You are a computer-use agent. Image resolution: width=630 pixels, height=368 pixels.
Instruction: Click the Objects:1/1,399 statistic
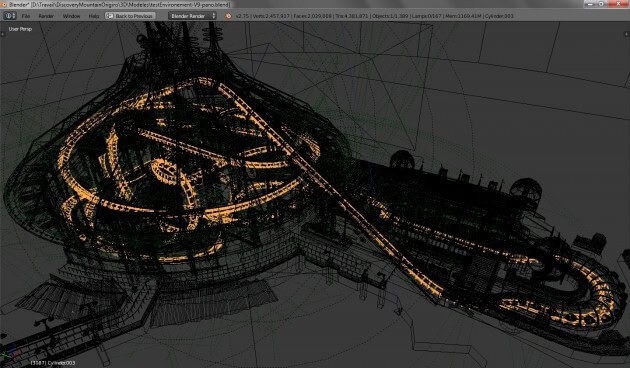click(391, 16)
